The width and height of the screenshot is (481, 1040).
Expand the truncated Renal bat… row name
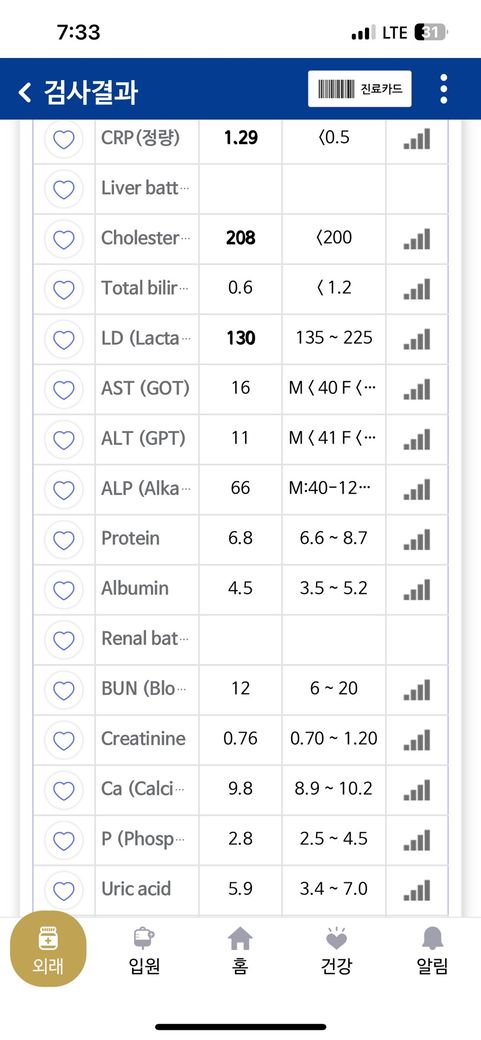coord(145,639)
